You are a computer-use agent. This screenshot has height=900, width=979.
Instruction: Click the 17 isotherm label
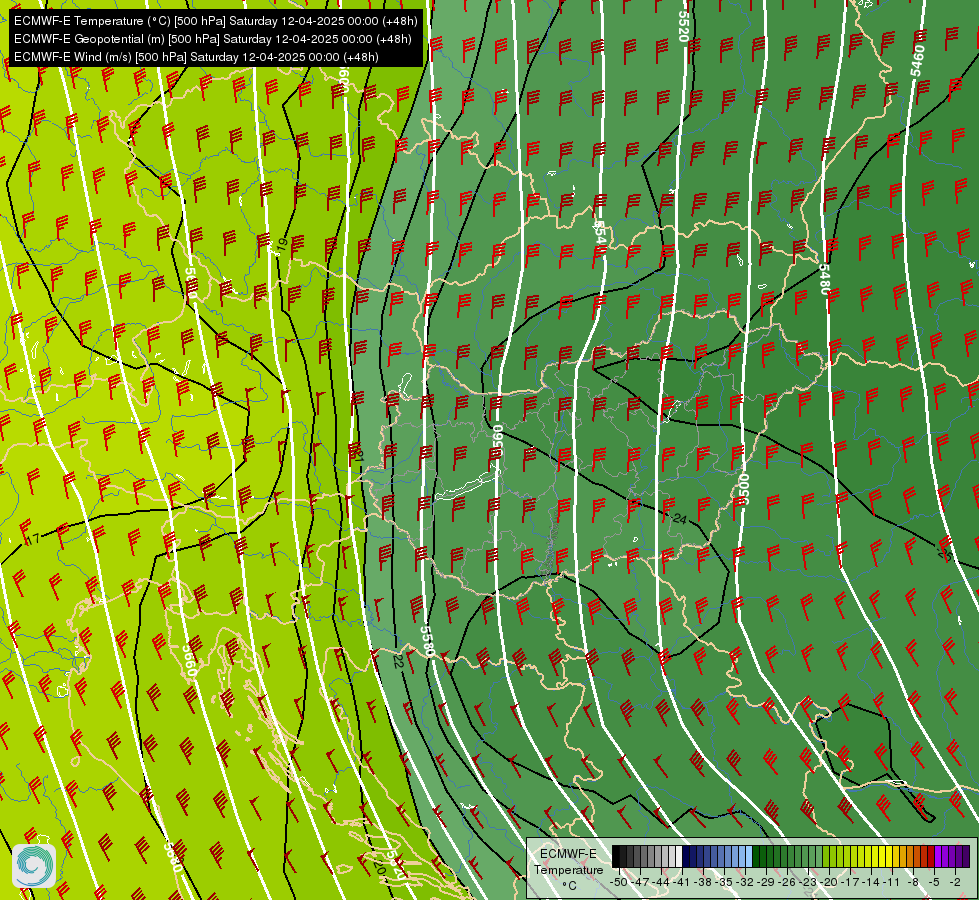click(x=32, y=538)
